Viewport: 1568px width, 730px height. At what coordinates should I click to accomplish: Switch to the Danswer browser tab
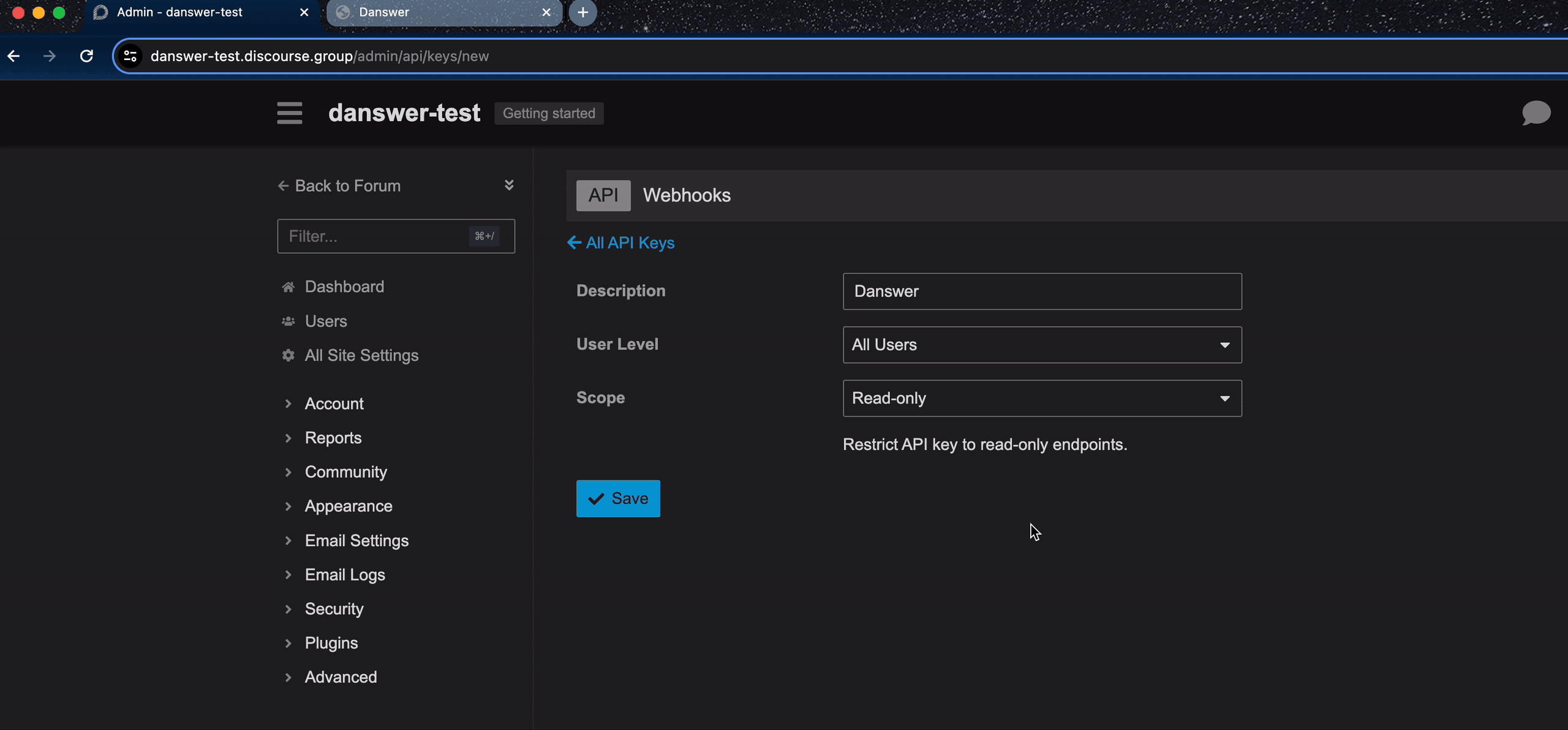pyautogui.click(x=429, y=12)
